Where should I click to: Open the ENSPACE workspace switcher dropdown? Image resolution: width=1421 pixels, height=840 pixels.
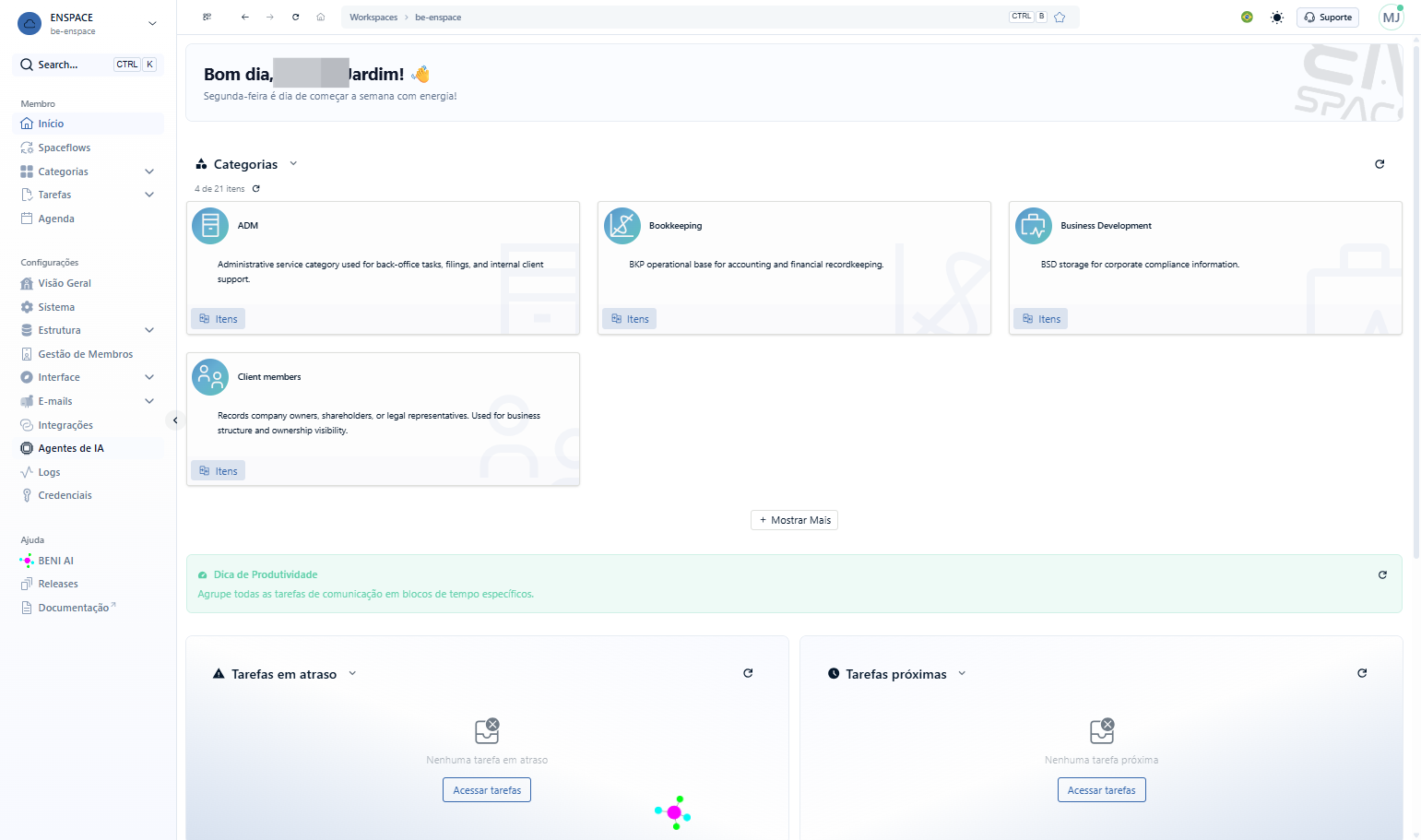152,23
